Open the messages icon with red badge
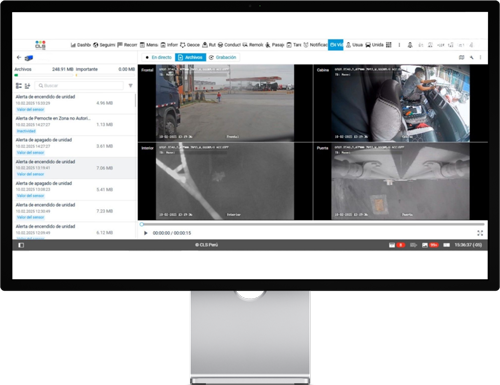 click(392, 245)
